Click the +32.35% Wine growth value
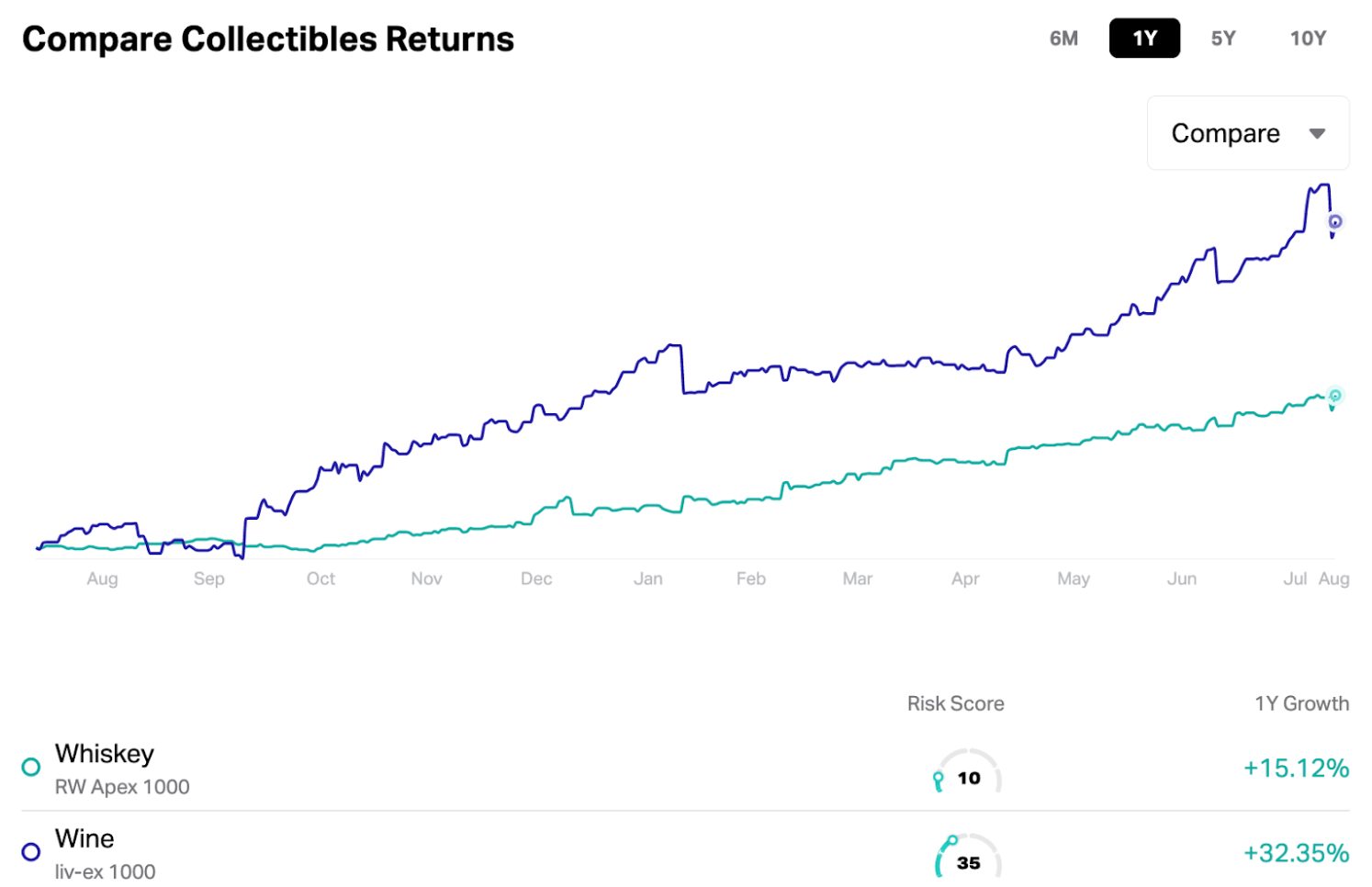Screen dimensions: 1372x887 pyautogui.click(x=1296, y=853)
